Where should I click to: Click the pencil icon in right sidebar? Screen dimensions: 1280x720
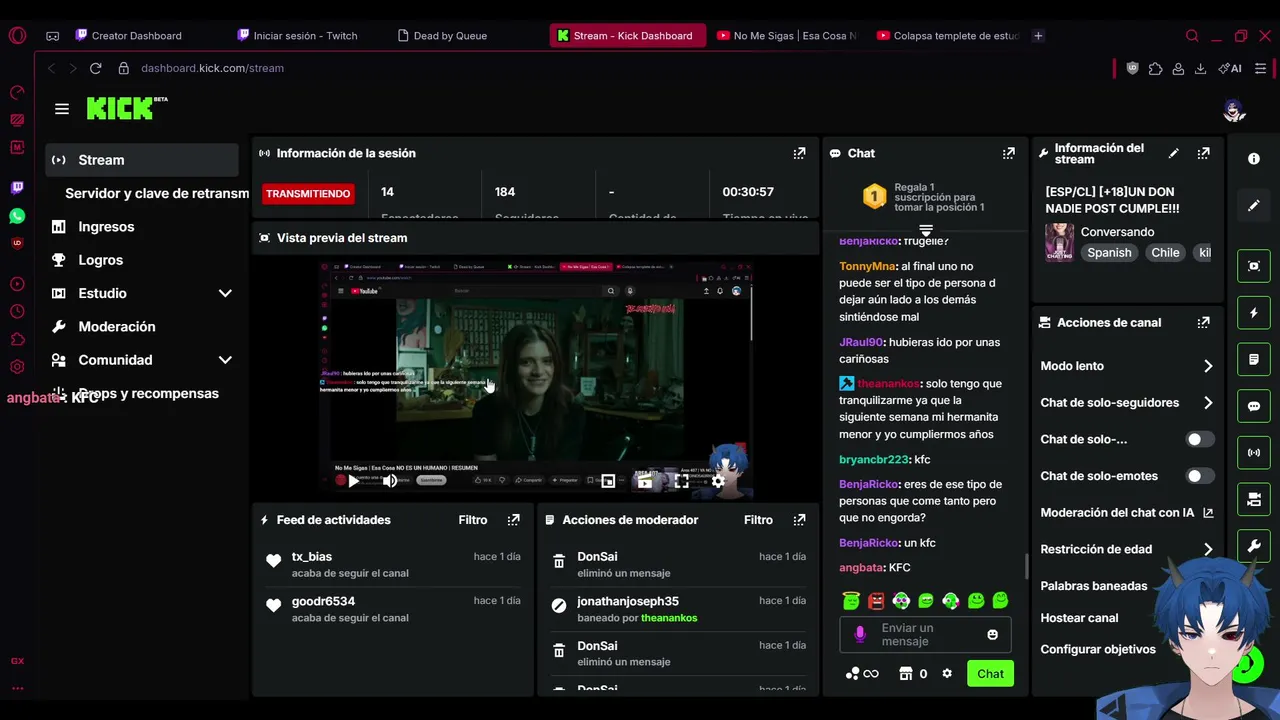click(1254, 205)
